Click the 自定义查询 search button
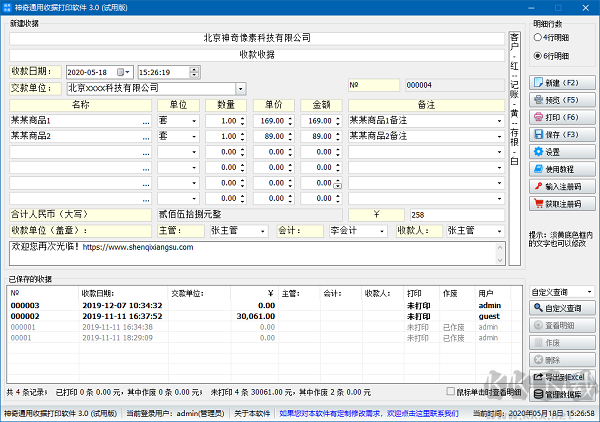Image resolution: width=600 pixels, height=422 pixels. click(561, 308)
